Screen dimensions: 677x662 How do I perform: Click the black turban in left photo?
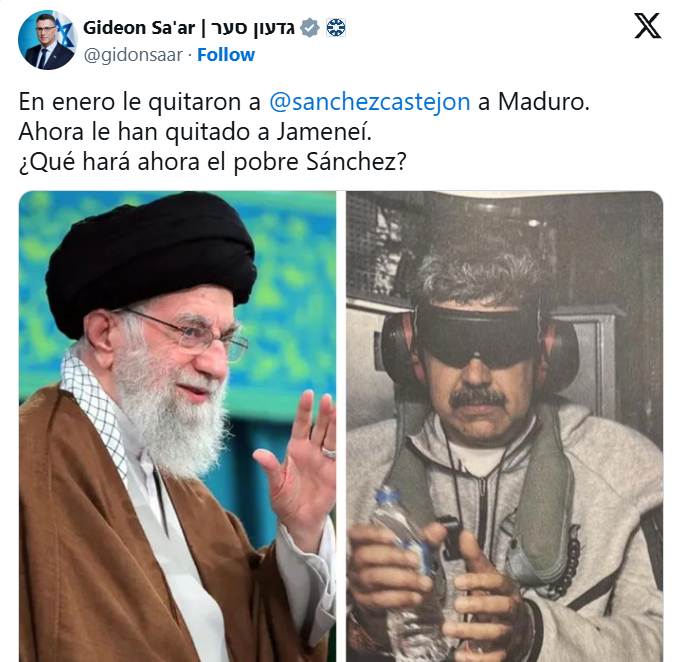151,263
